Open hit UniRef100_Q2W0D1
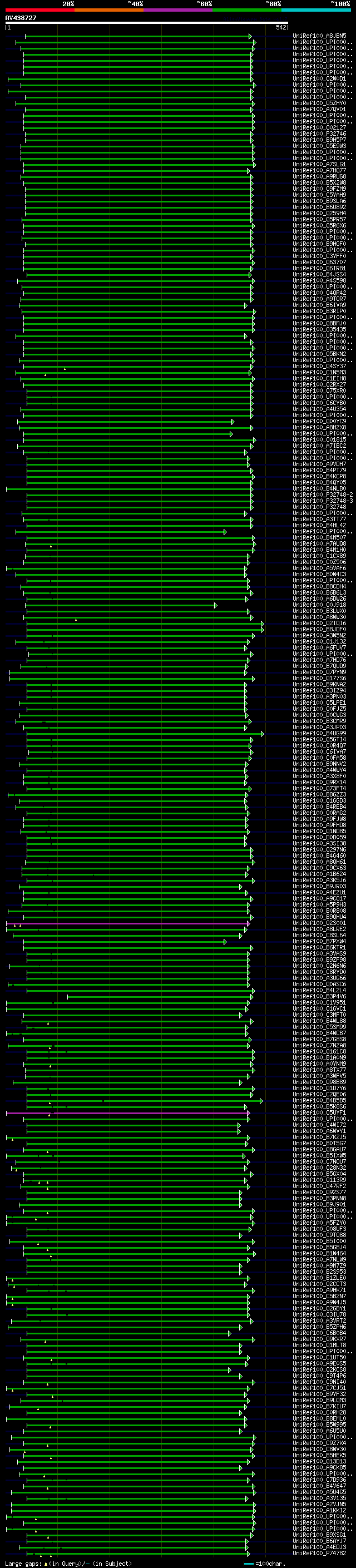Viewport: 356px width, 1568px height. pos(319,78)
